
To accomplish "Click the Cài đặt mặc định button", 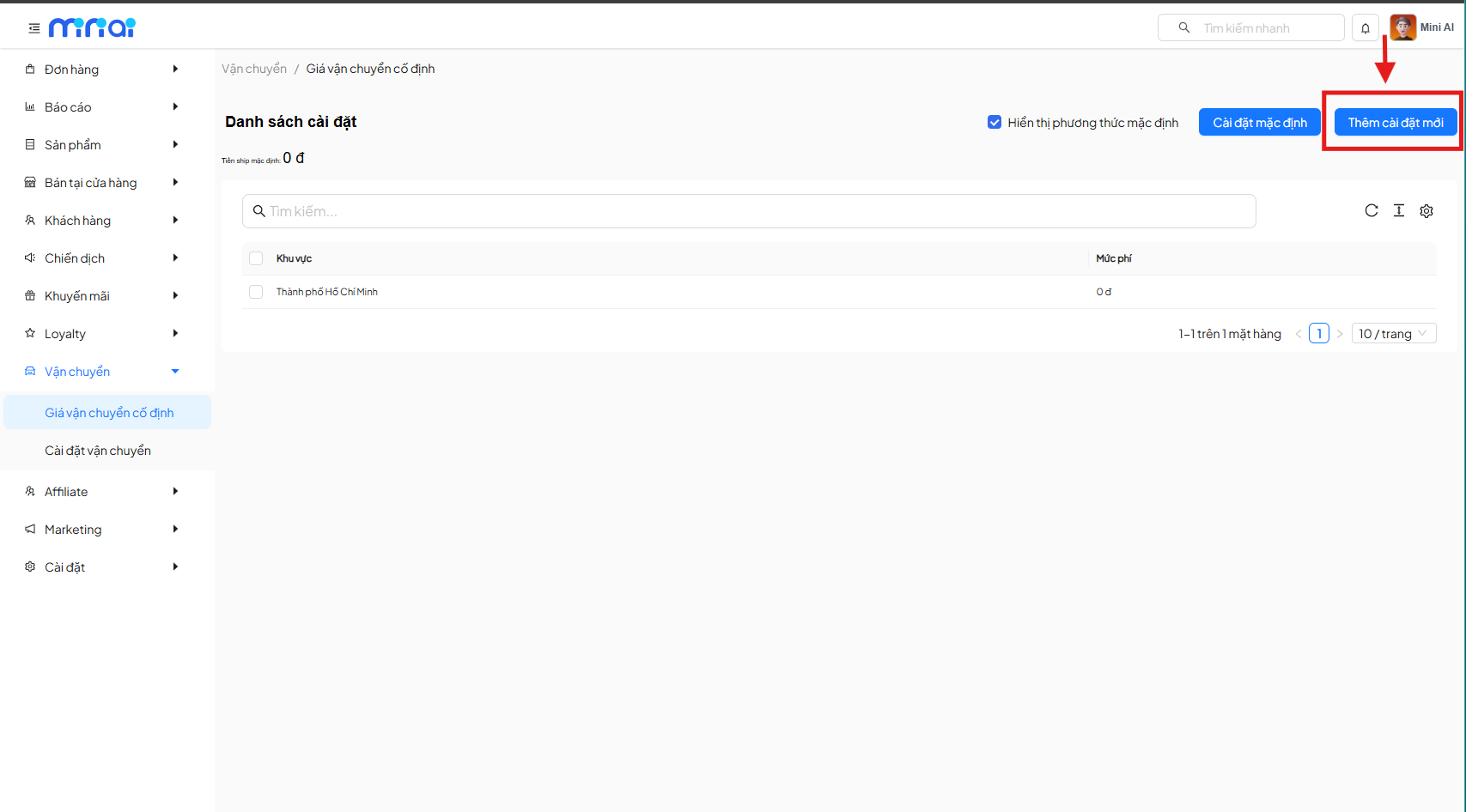I will (1259, 123).
